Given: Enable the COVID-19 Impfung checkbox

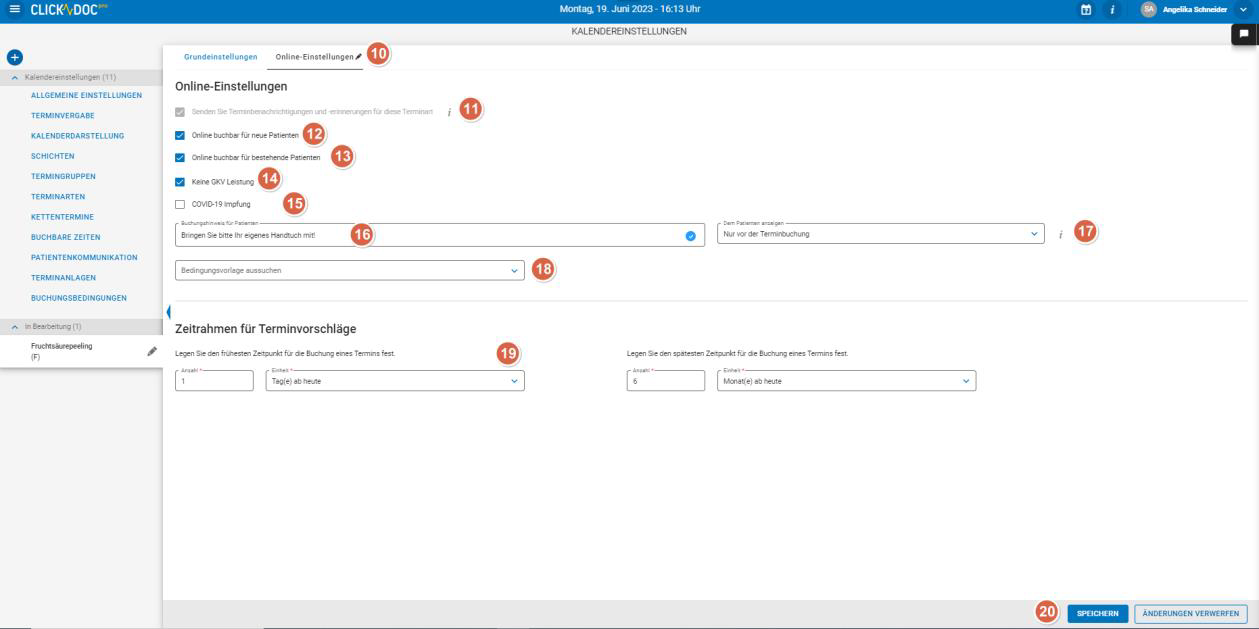Looking at the screenshot, I should click(180, 205).
